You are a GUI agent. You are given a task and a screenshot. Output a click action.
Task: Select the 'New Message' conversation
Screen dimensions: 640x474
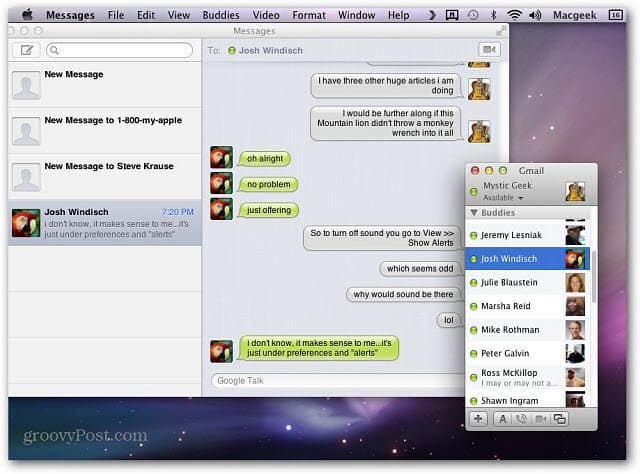pyautogui.click(x=104, y=85)
